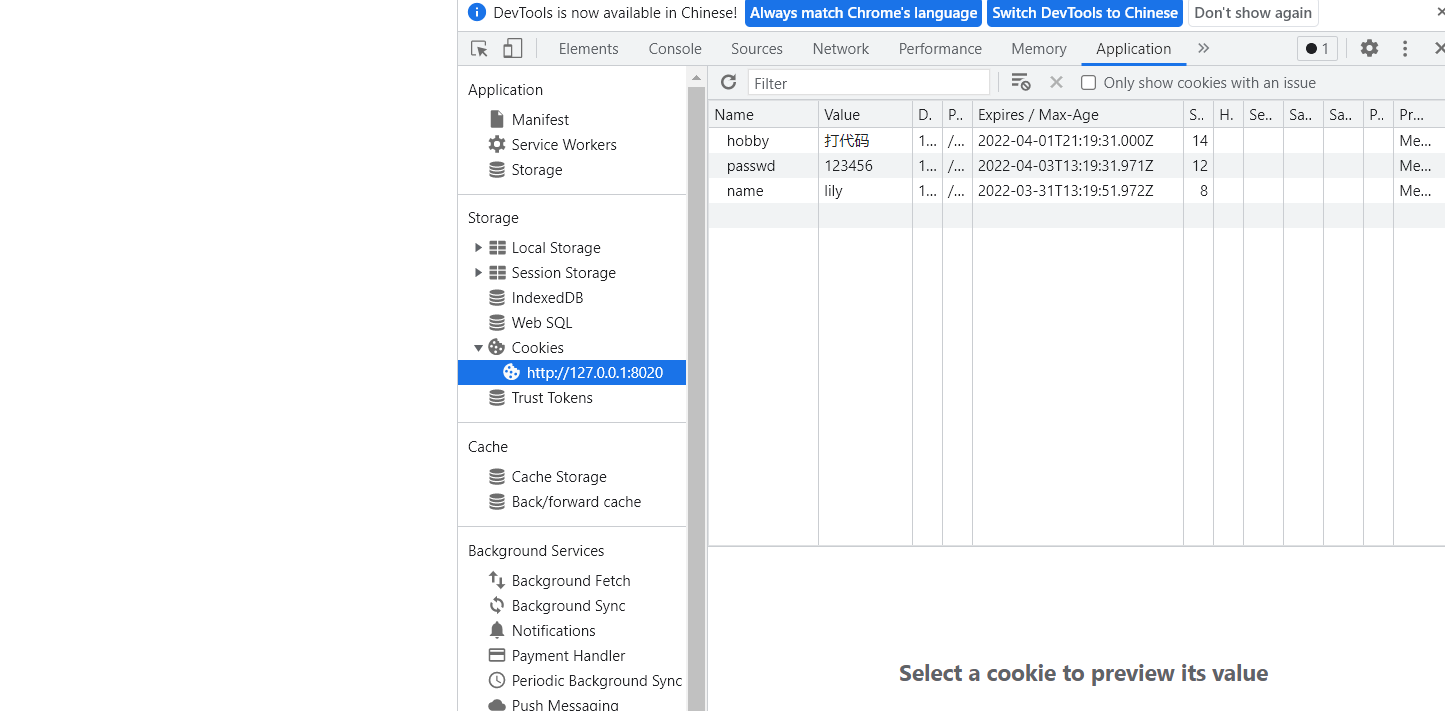
Task: Expand the Local Storage tree
Action: coord(478,248)
